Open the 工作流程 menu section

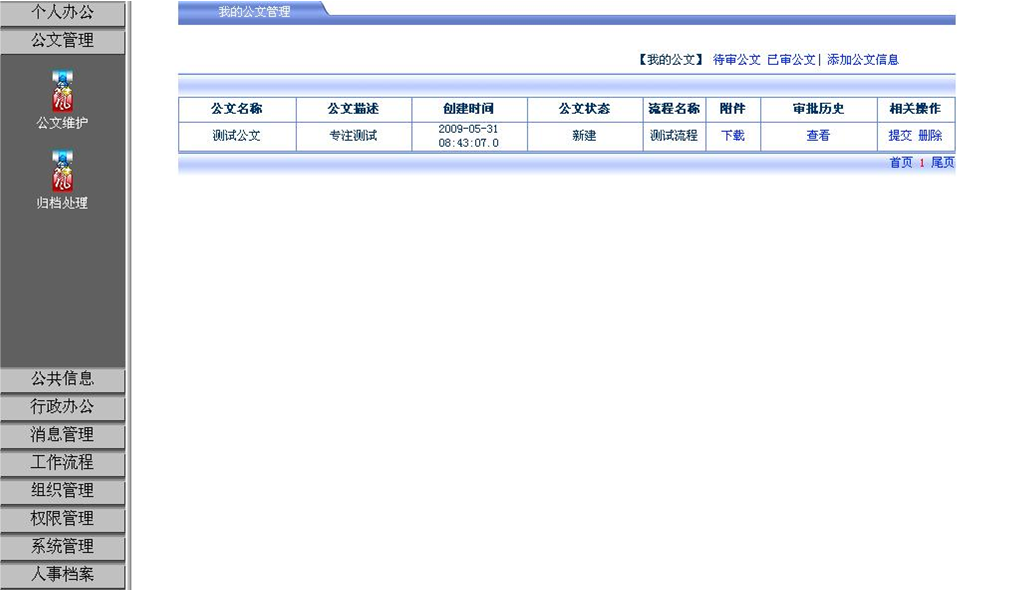(63, 463)
